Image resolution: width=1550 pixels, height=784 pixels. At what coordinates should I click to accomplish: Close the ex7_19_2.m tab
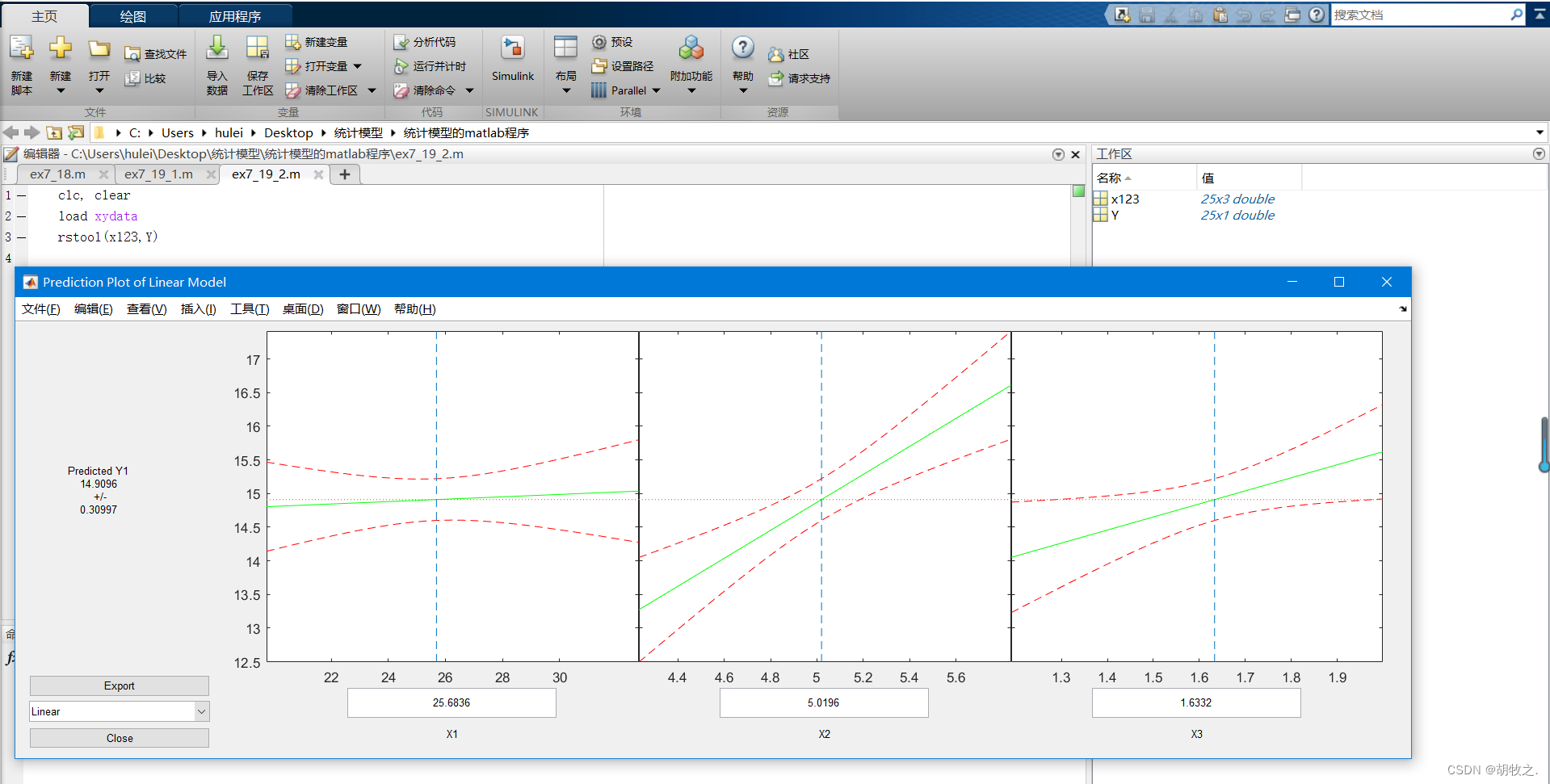[x=318, y=174]
